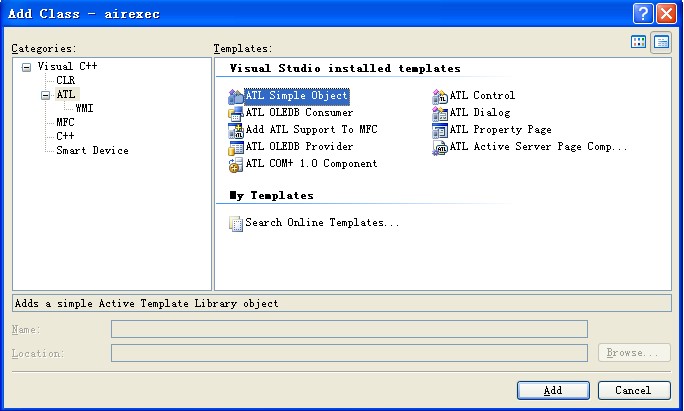Click the Add button
This screenshot has width=684, height=411.
coord(553,390)
